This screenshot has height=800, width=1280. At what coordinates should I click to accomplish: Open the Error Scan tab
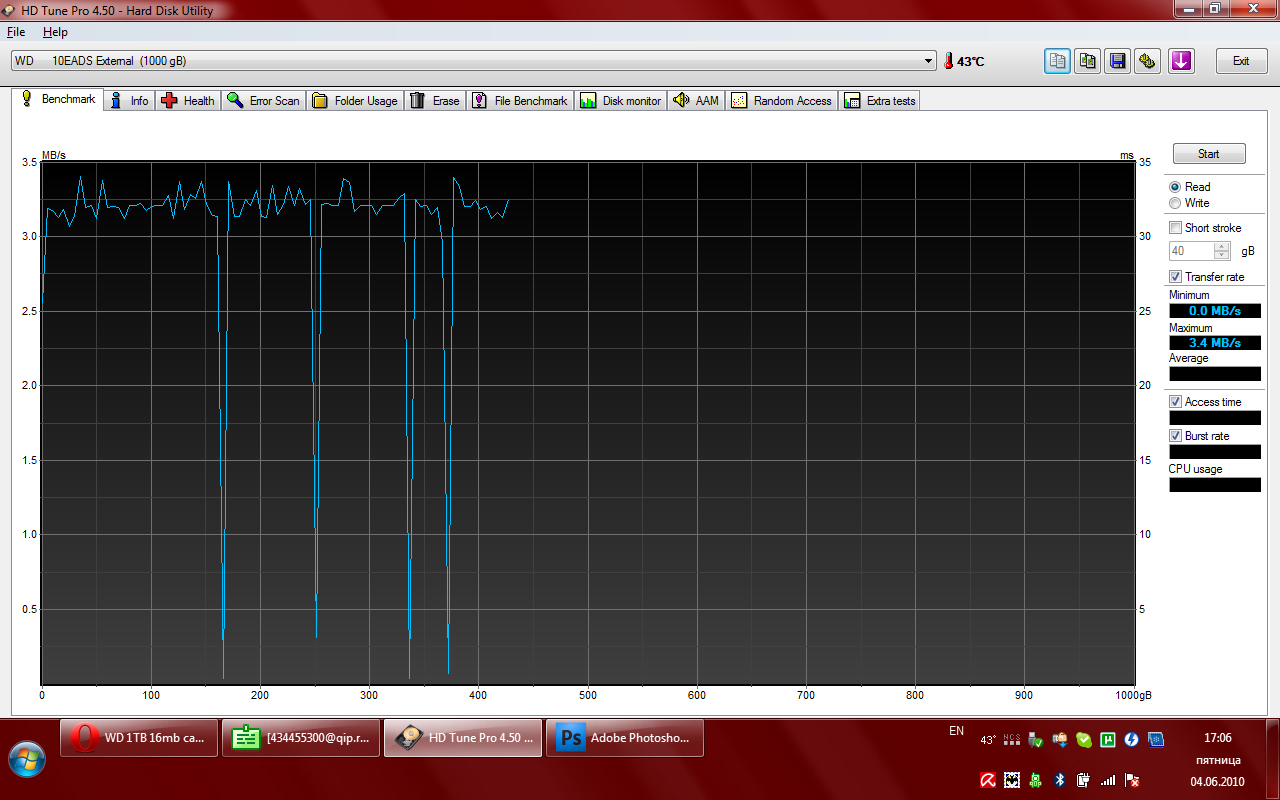pos(263,101)
